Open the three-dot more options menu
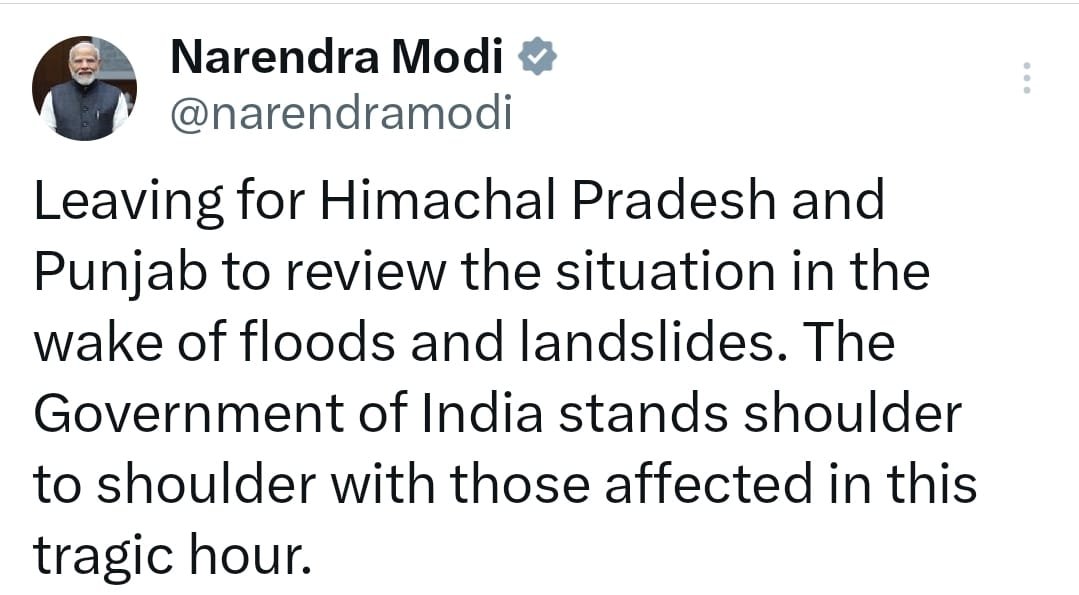The width and height of the screenshot is (1079, 595). tap(1026, 77)
